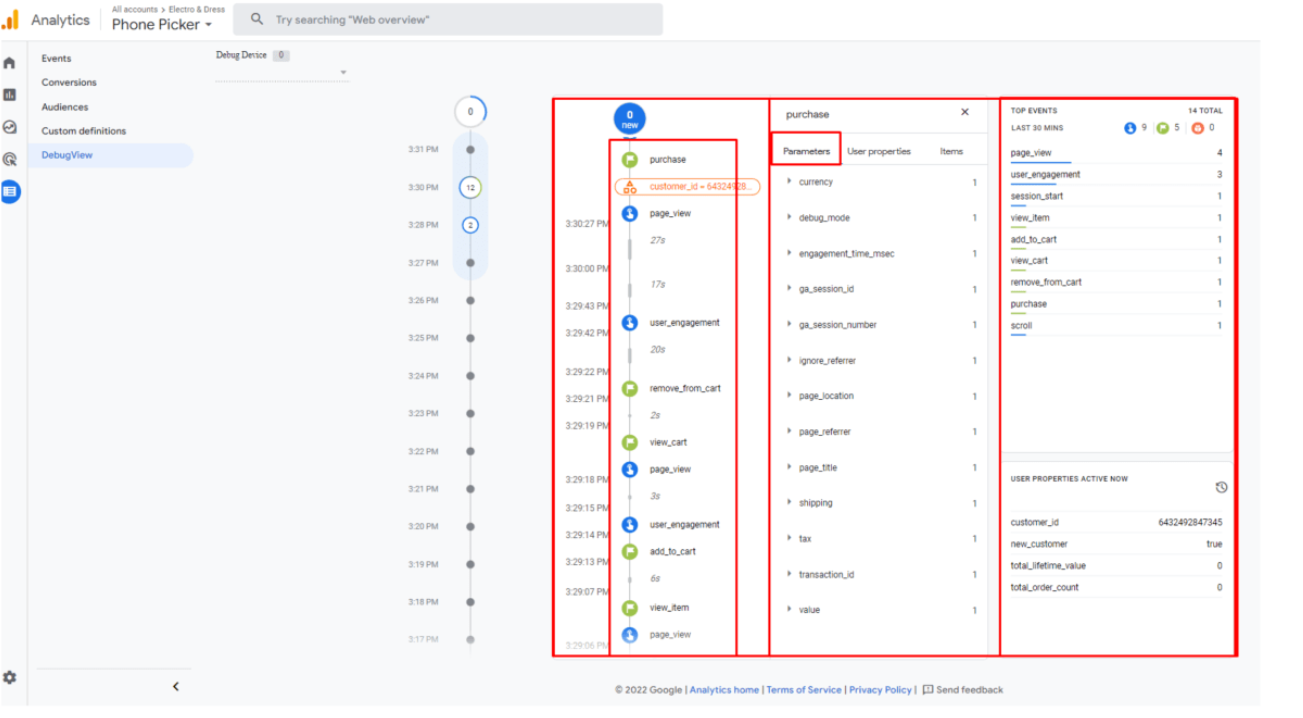Select the remove_from_cart event icon
This screenshot has width=1303, height=718.
[630, 388]
